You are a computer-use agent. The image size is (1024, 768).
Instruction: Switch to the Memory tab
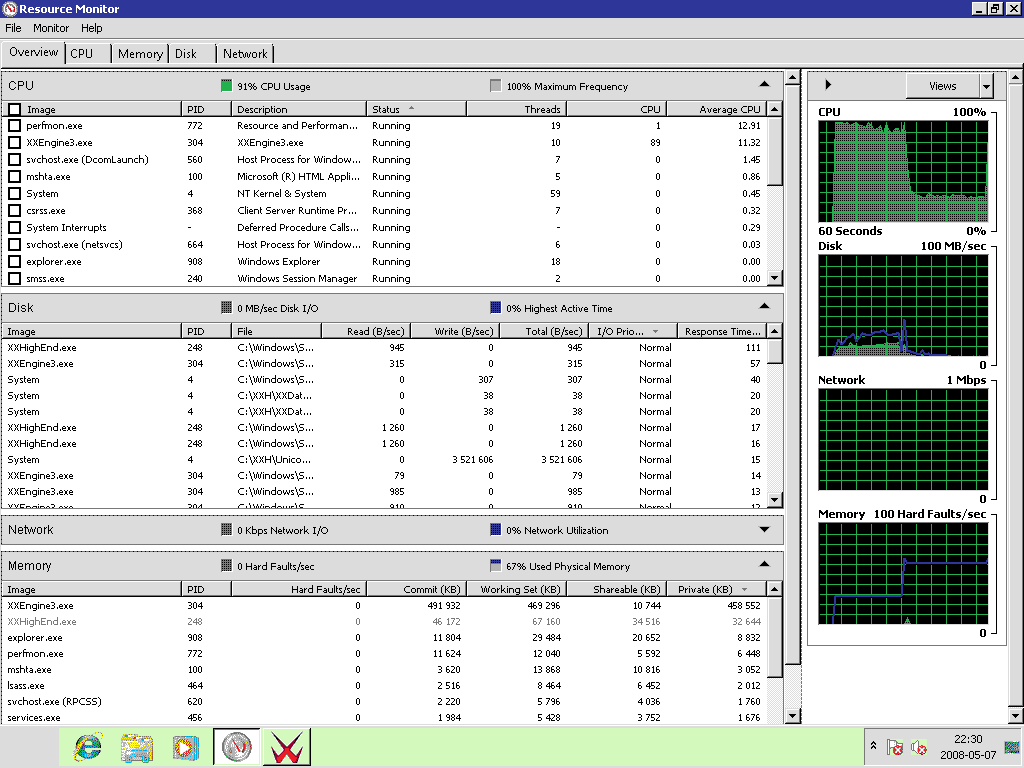140,54
